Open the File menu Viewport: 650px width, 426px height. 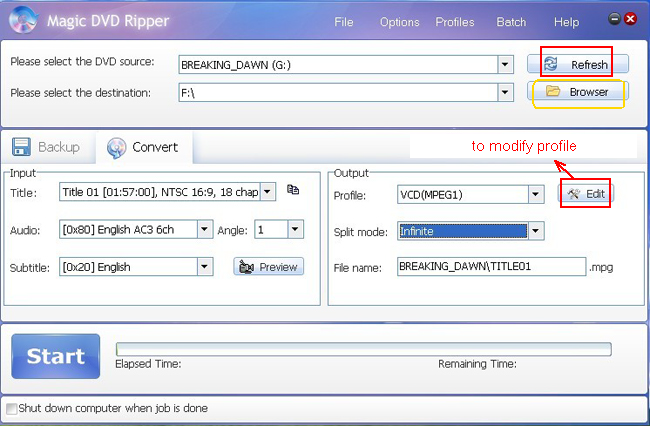[x=344, y=22]
